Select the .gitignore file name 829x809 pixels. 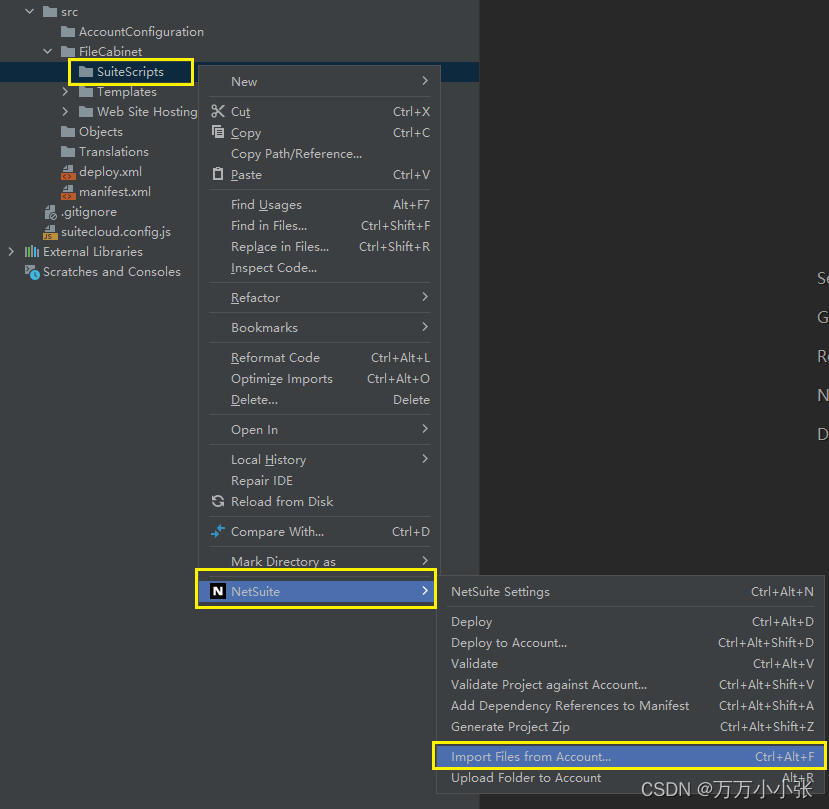pos(89,212)
